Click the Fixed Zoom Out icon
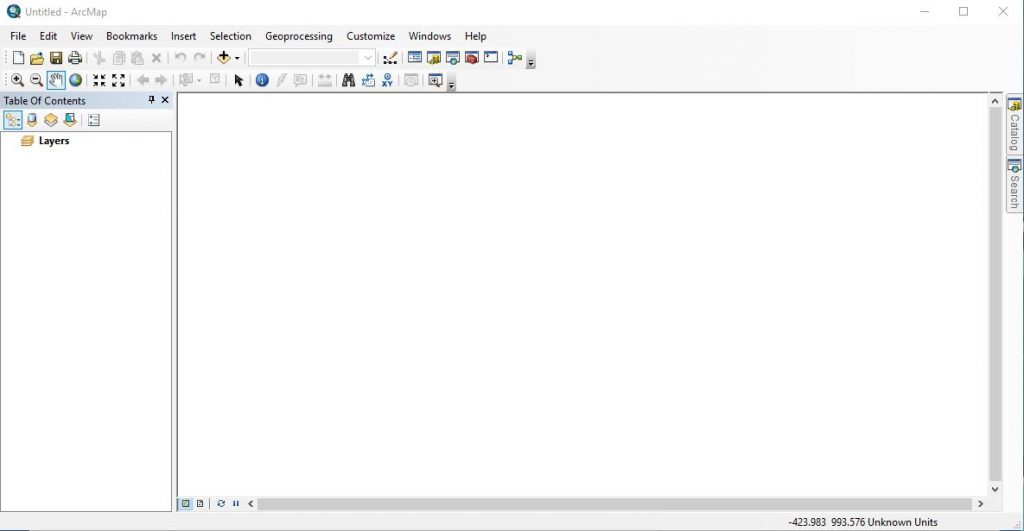Image resolution: width=1024 pixels, height=531 pixels. pos(118,80)
